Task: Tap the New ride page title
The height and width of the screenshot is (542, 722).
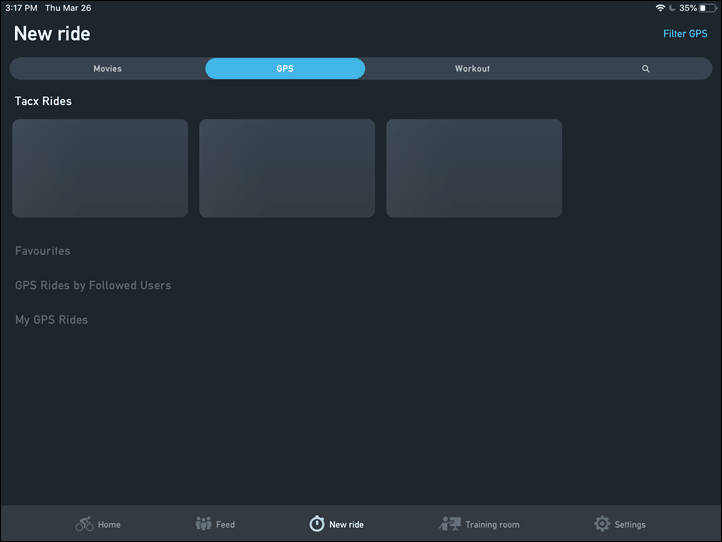Action: pos(52,34)
